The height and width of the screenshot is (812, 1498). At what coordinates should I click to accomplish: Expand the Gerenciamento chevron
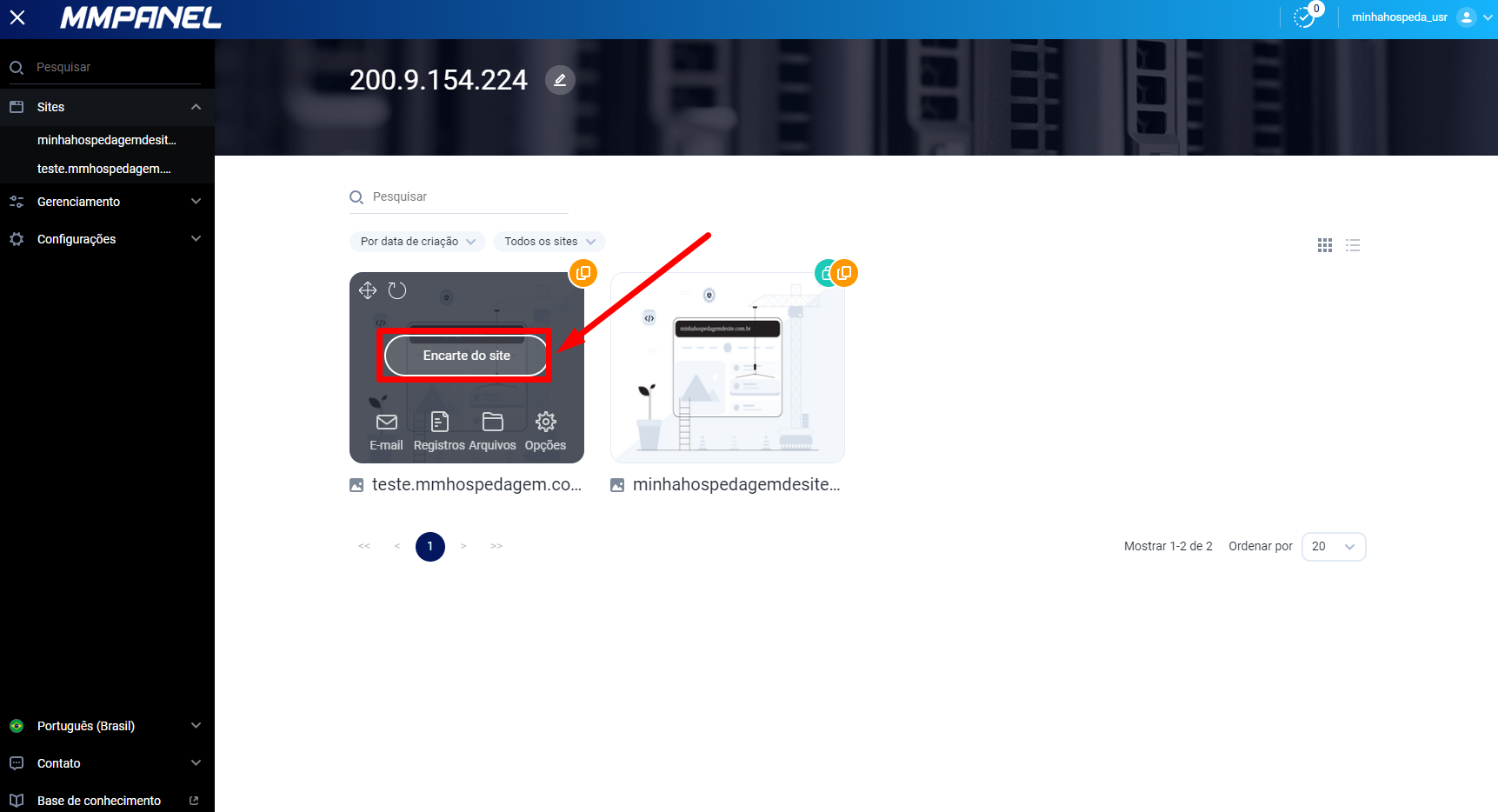click(x=196, y=202)
